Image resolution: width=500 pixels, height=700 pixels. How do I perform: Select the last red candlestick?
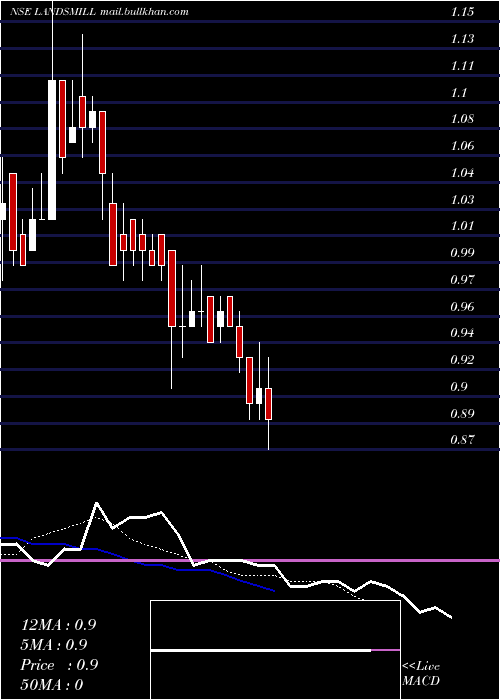coord(268,404)
